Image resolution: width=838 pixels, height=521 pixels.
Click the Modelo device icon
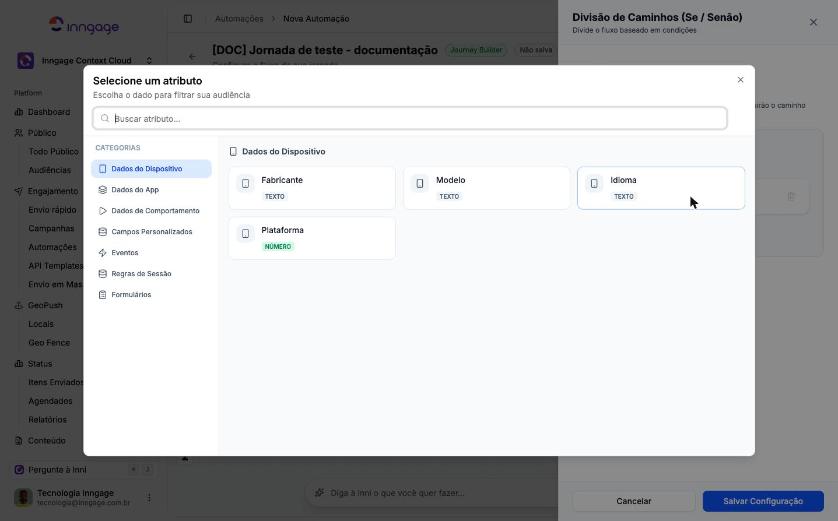420,184
